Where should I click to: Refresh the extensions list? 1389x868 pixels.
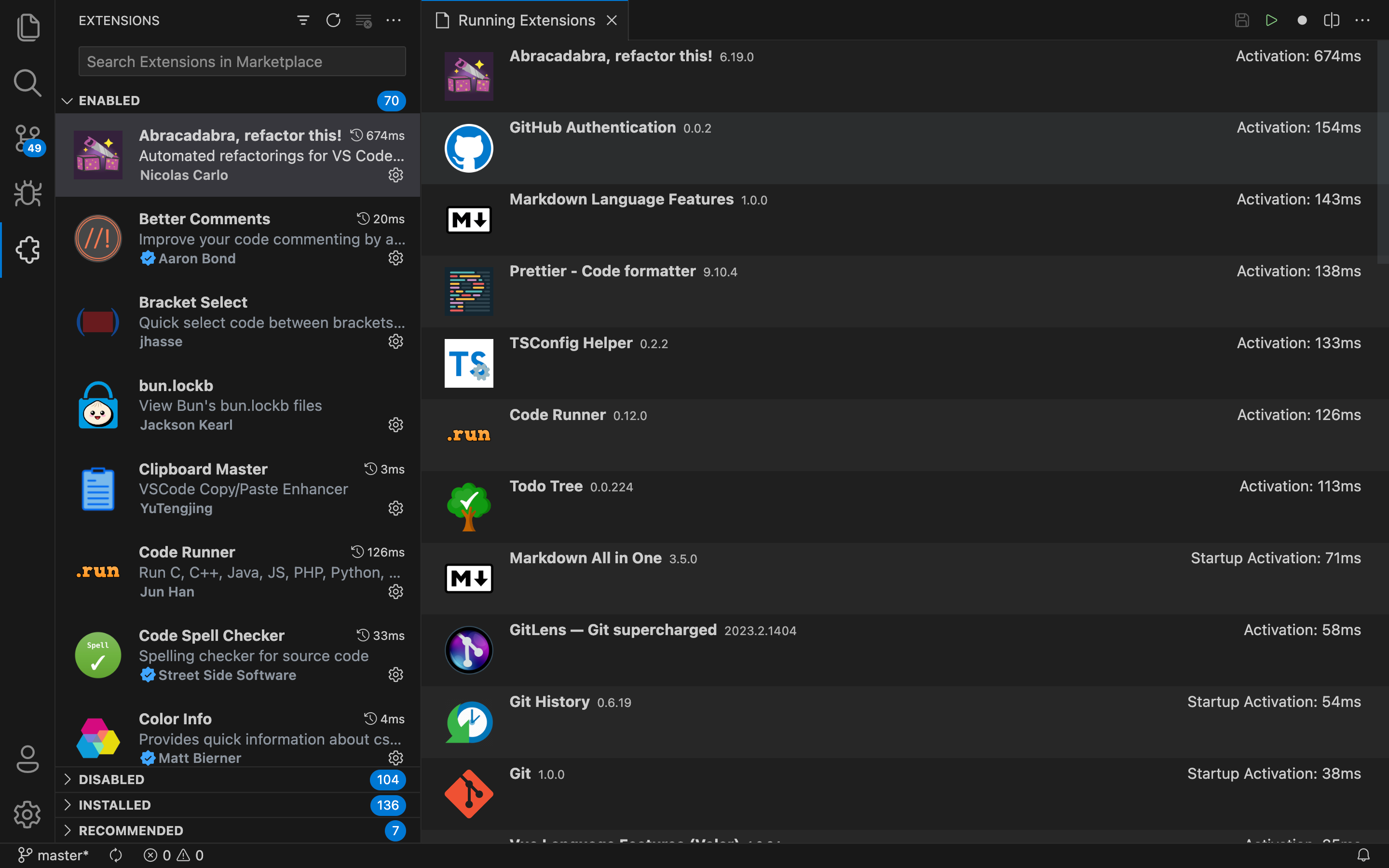pos(333,20)
